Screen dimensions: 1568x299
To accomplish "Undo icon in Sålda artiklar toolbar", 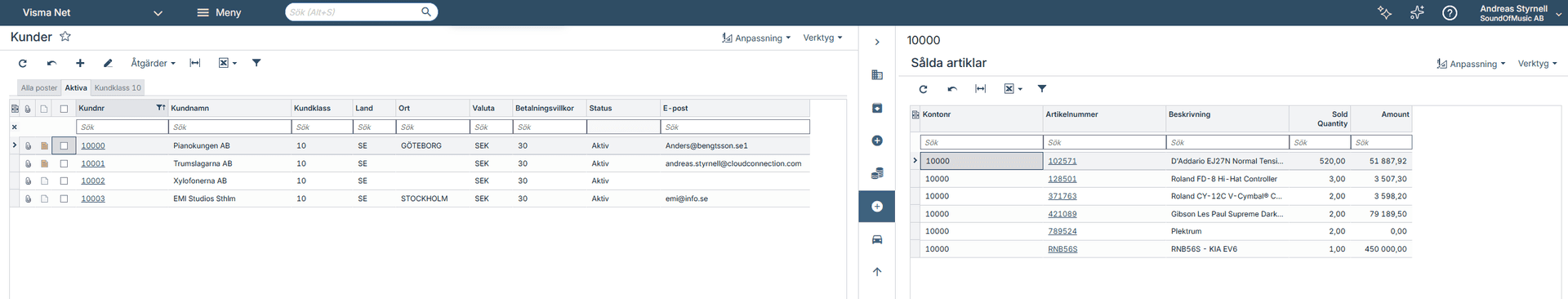I will [x=952, y=89].
